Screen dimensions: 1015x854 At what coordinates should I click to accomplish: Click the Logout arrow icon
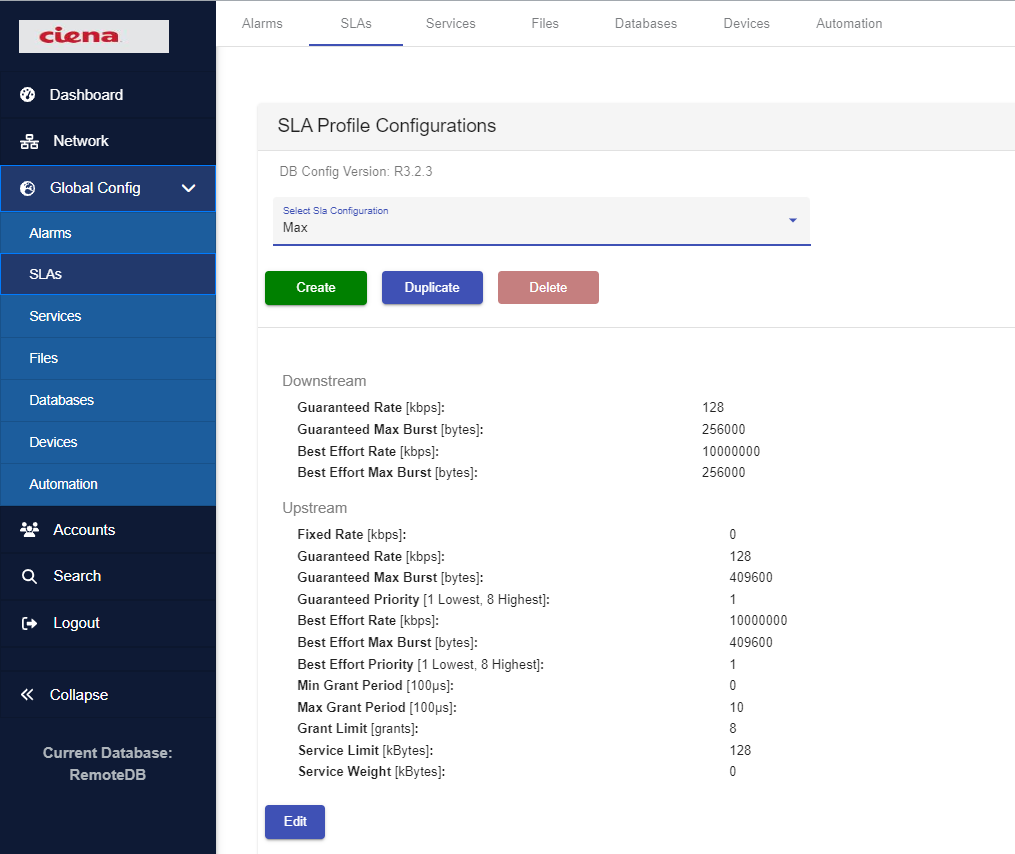[29, 623]
